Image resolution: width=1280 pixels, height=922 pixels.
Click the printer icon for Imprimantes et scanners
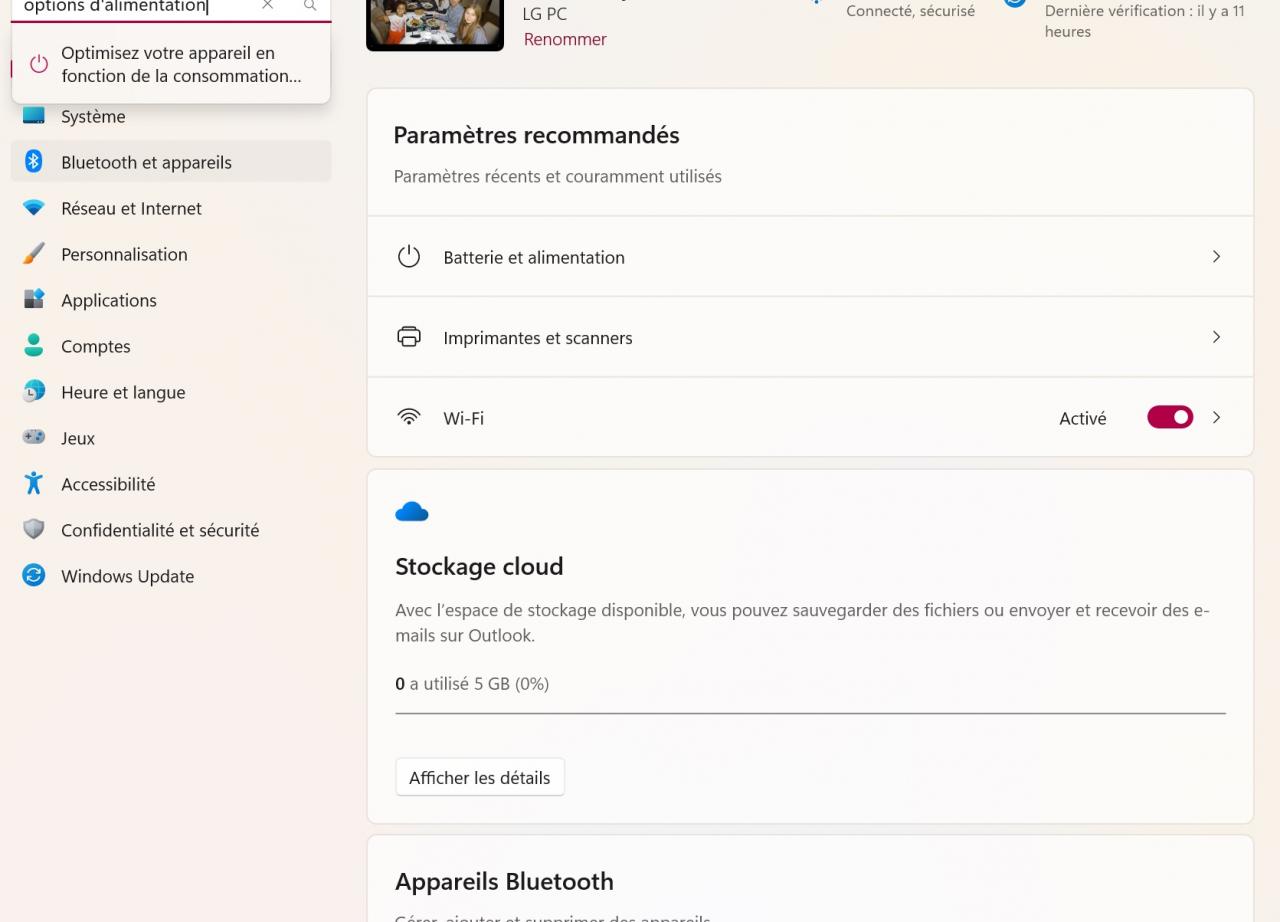[x=409, y=337]
